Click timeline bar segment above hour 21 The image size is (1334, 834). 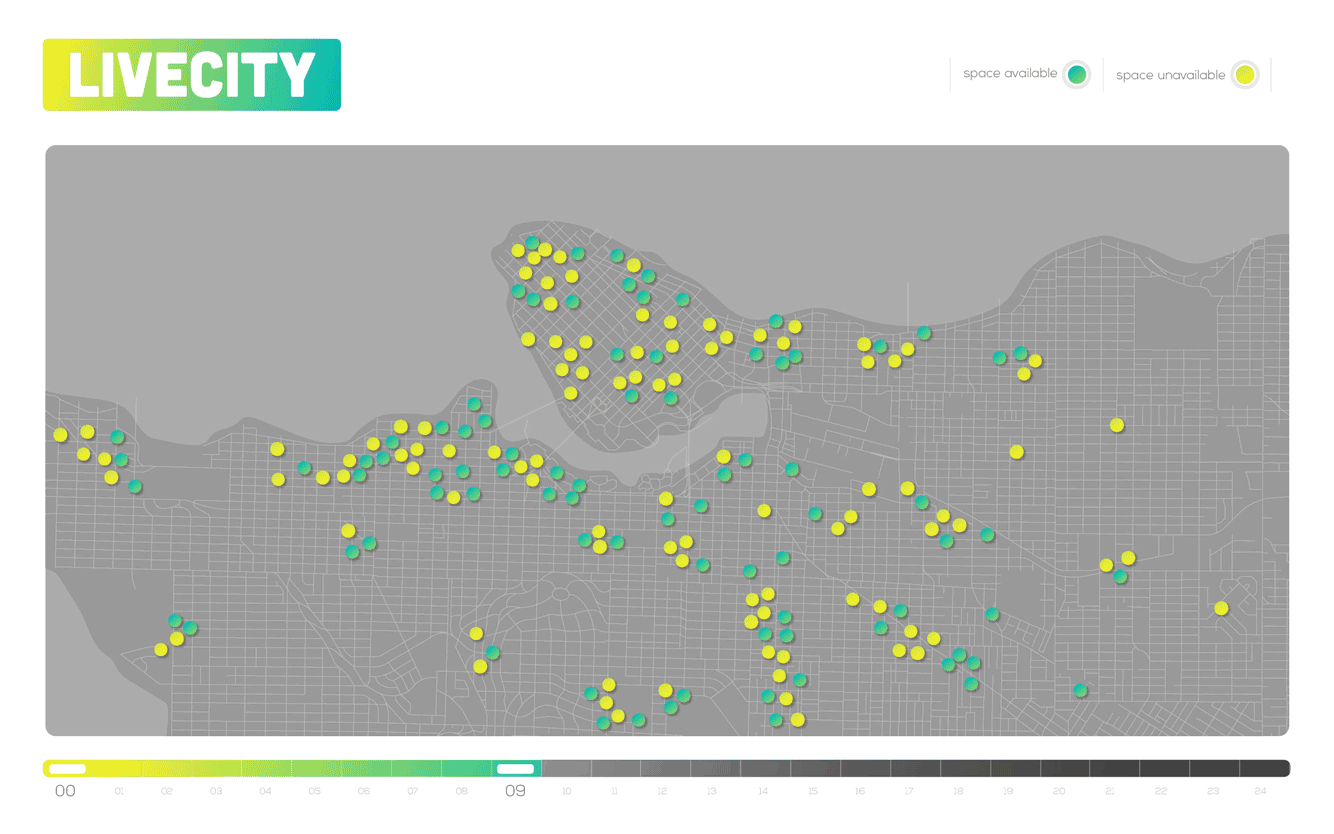(x=1110, y=769)
